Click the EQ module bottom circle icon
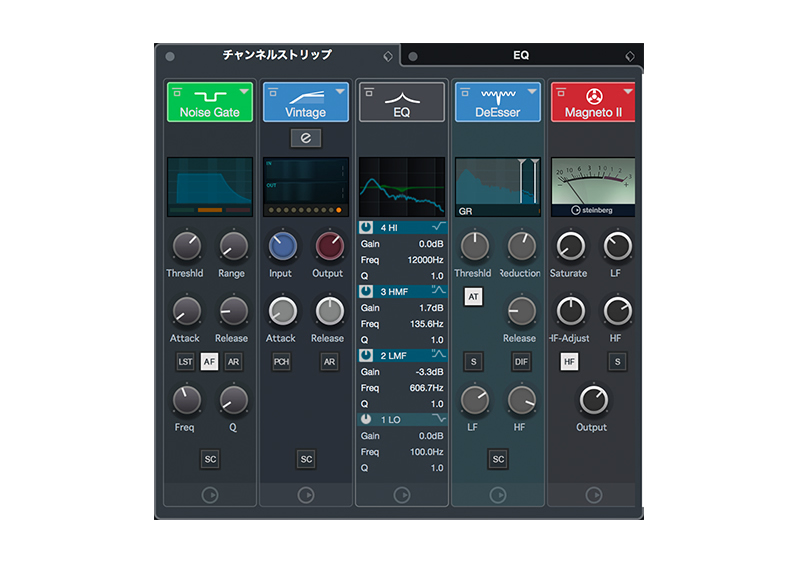Viewport: 800px width, 561px height. click(402, 495)
